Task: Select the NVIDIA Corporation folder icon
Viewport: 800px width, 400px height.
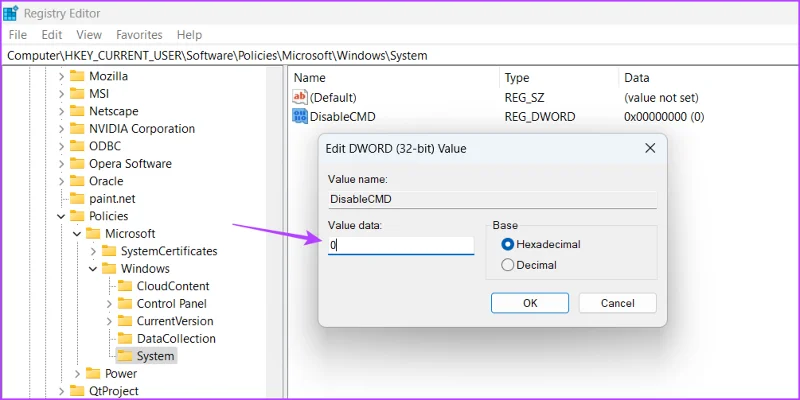Action: [77, 129]
